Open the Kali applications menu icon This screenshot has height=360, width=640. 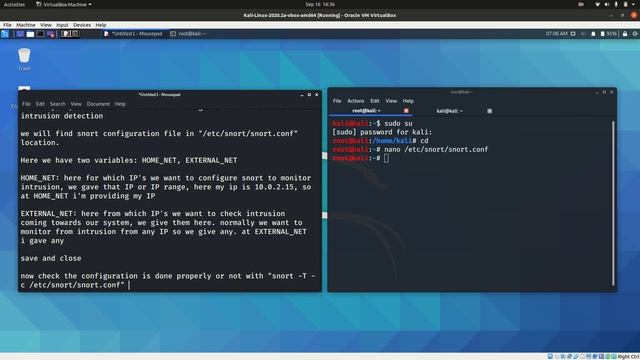coord(5,34)
